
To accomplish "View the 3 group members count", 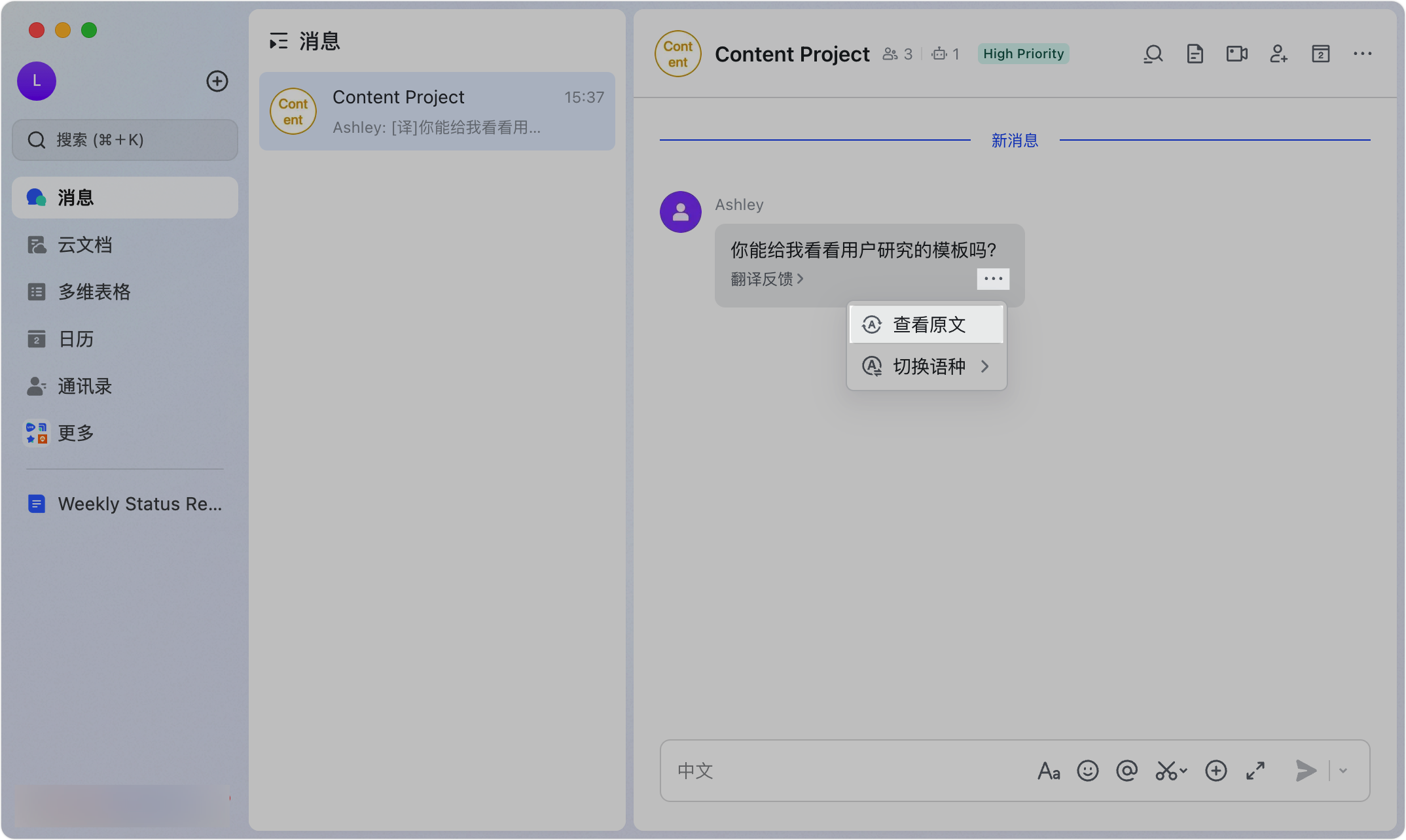I will pyautogui.click(x=897, y=54).
